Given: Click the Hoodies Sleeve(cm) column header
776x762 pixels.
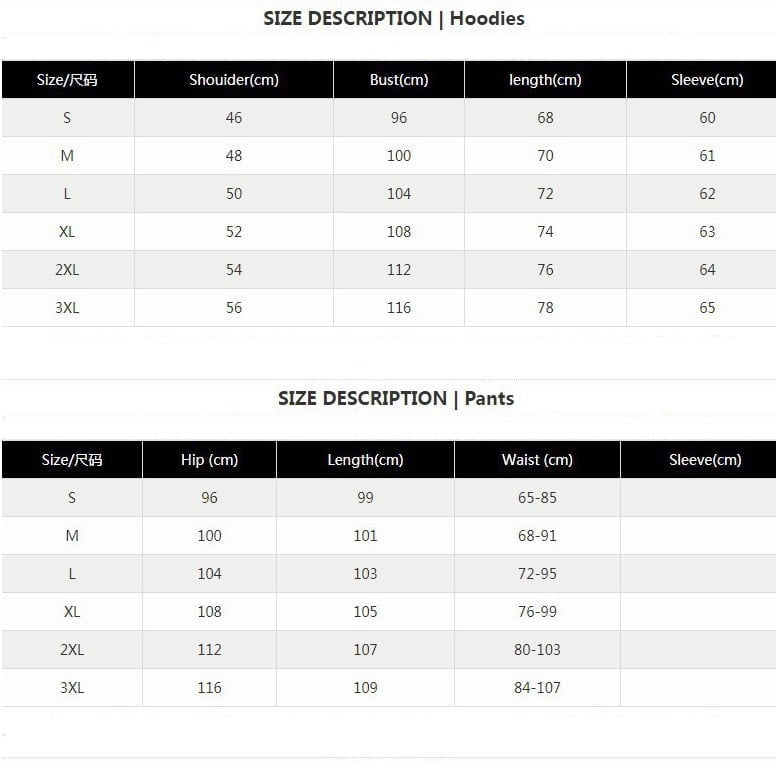Looking at the screenshot, I should pos(707,80).
